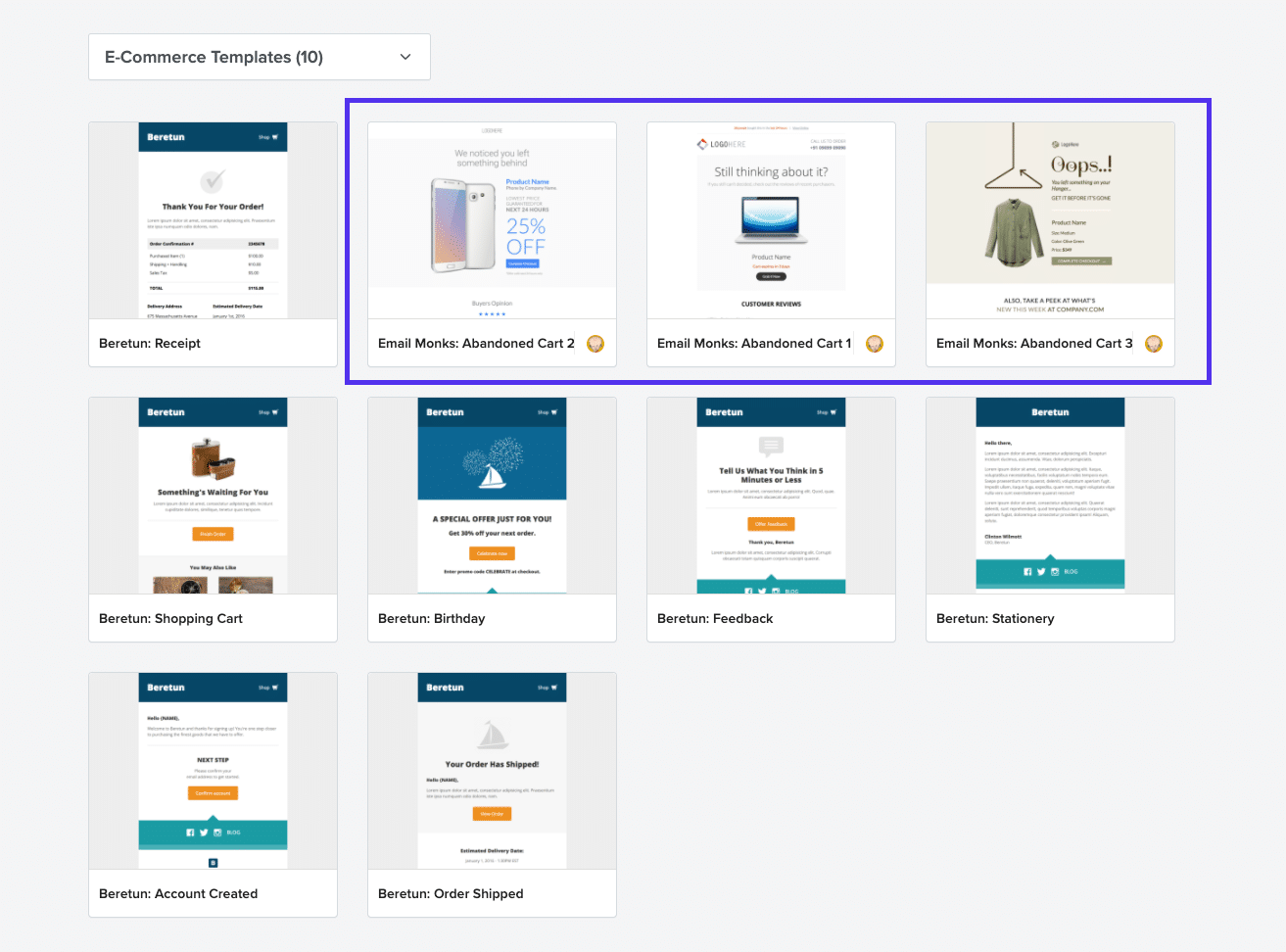This screenshot has width=1286, height=952.
Task: Click the Twitter icon in Beretun Account Created footer
Action: point(204,833)
